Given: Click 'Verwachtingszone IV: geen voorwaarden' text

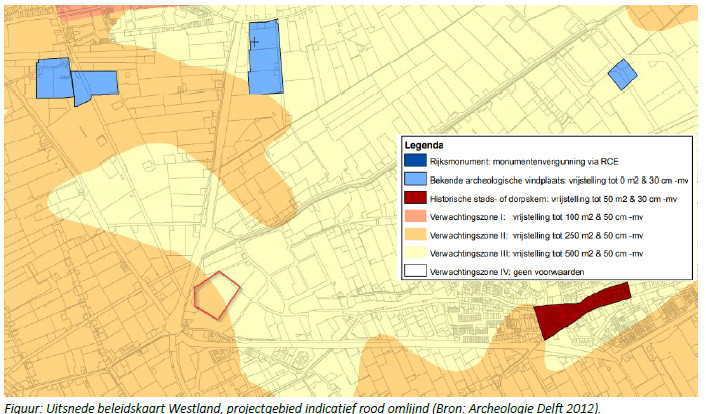Looking at the screenshot, I should (507, 272).
